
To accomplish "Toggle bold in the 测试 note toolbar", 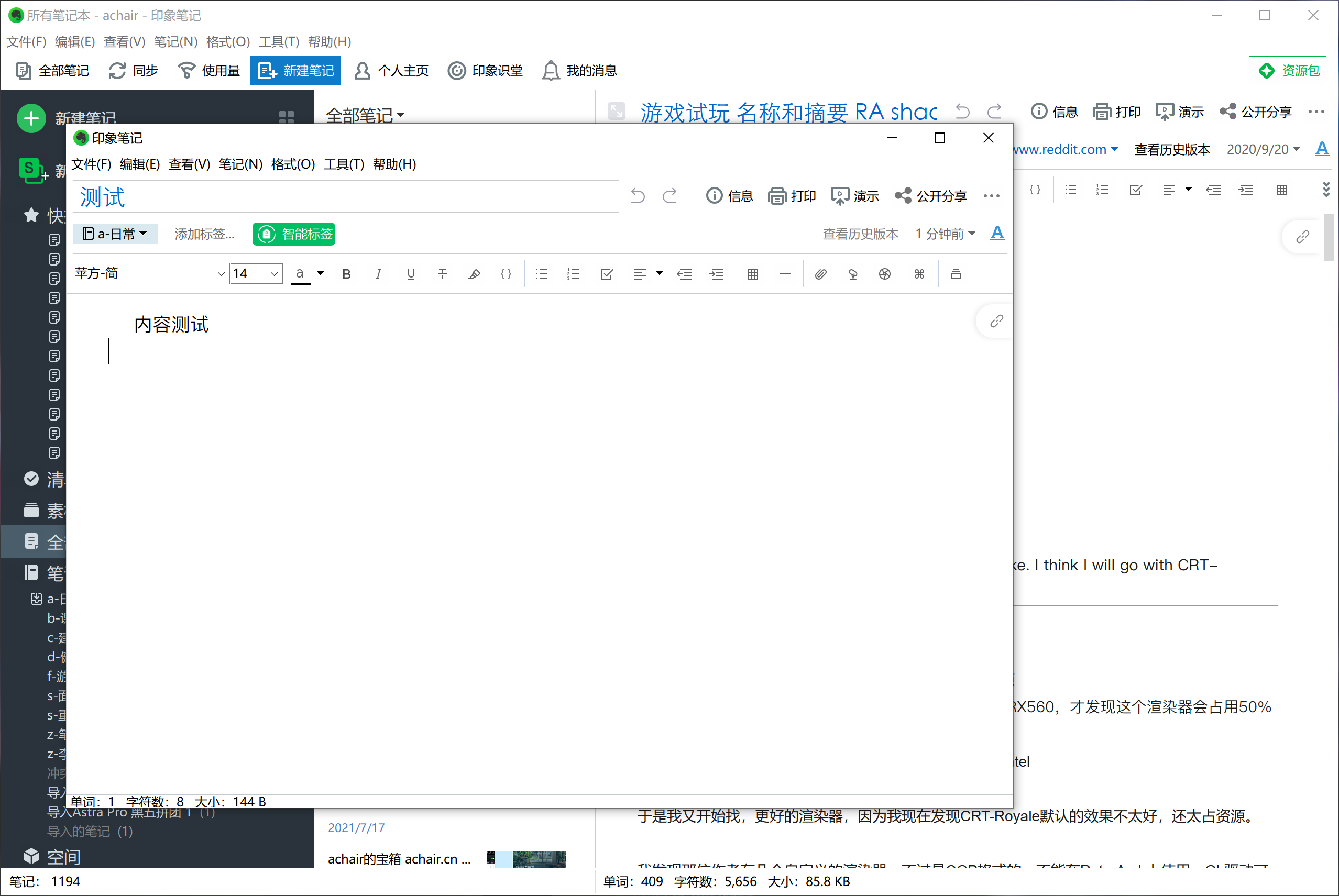I will coord(346,274).
